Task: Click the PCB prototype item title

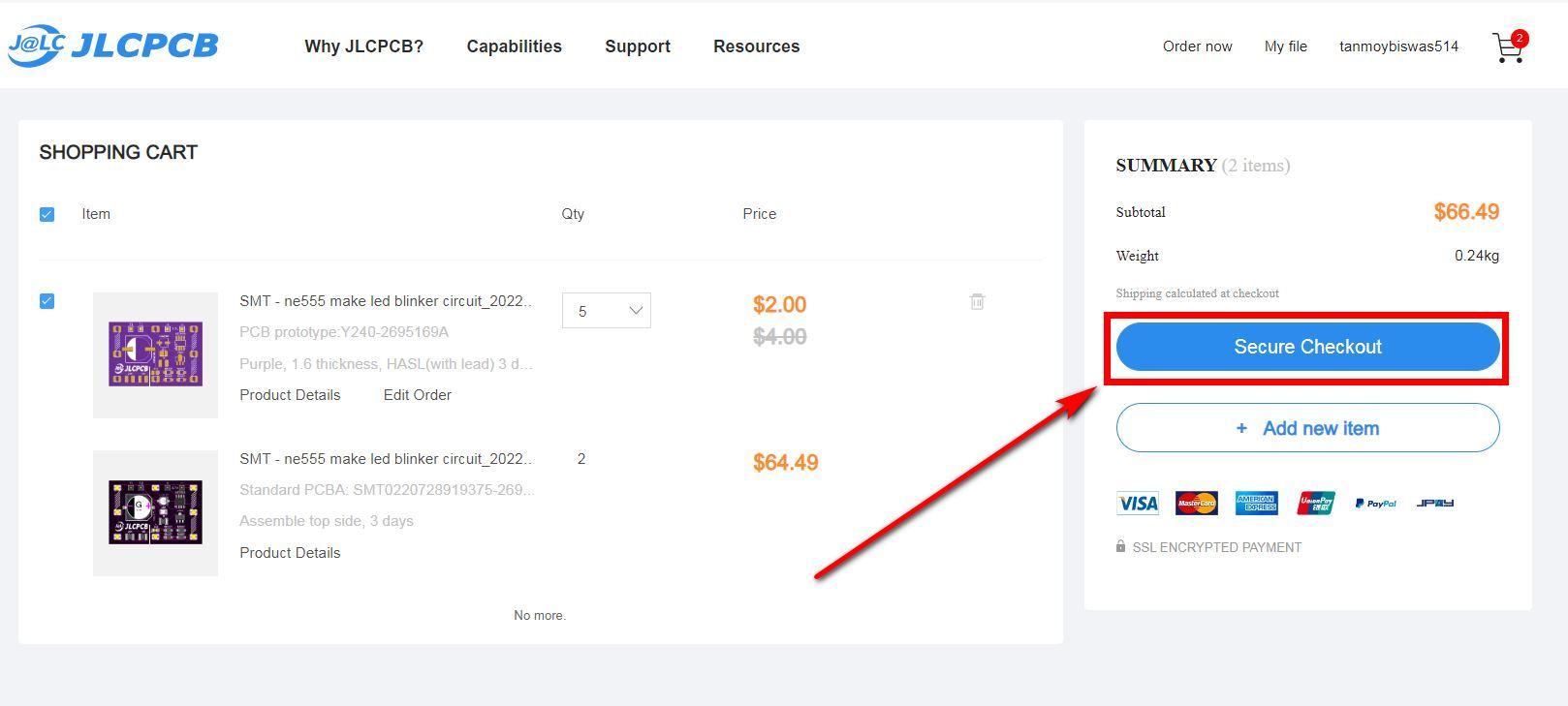Action: tap(387, 301)
